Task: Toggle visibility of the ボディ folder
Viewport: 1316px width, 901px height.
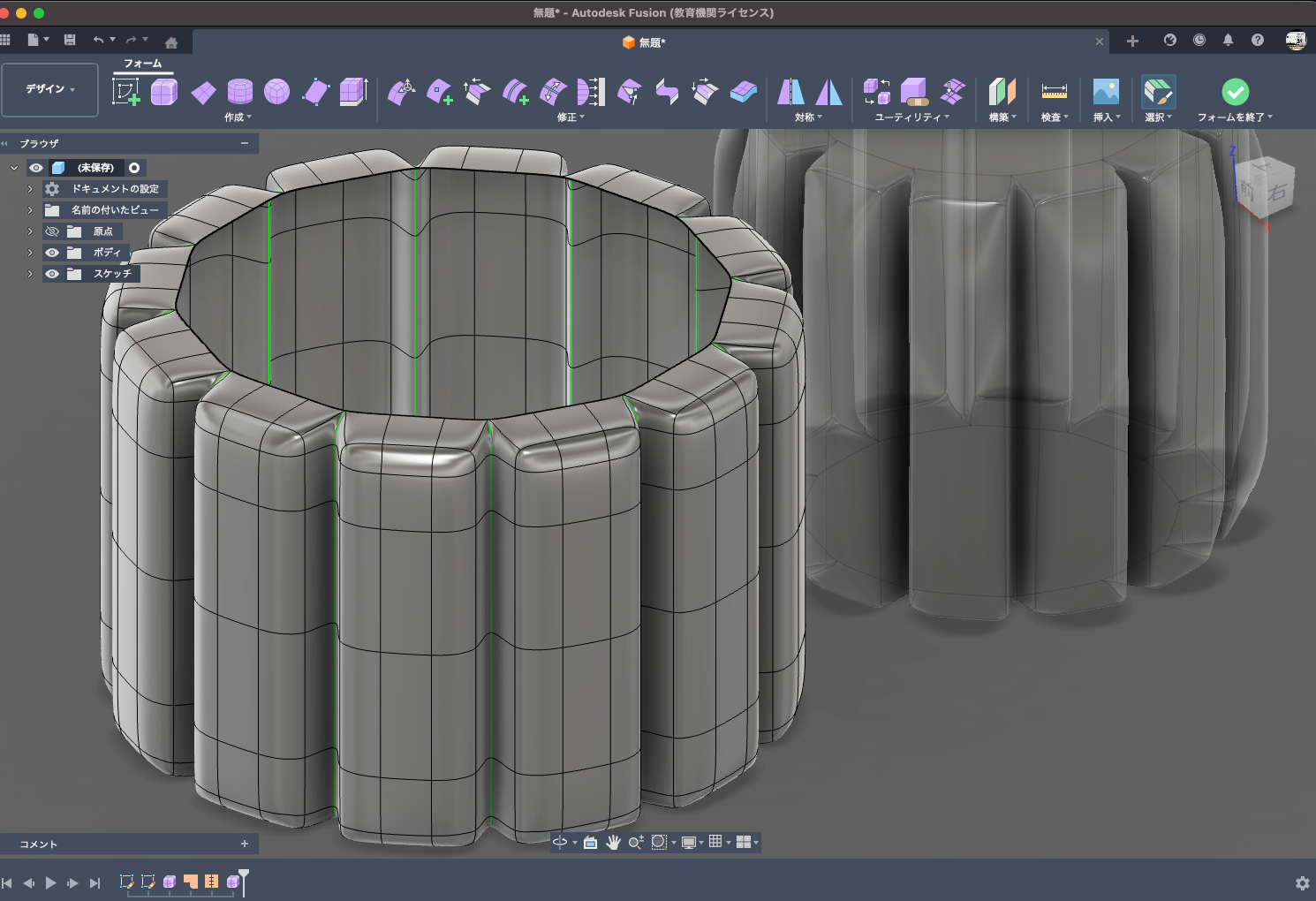Action: tap(52, 253)
